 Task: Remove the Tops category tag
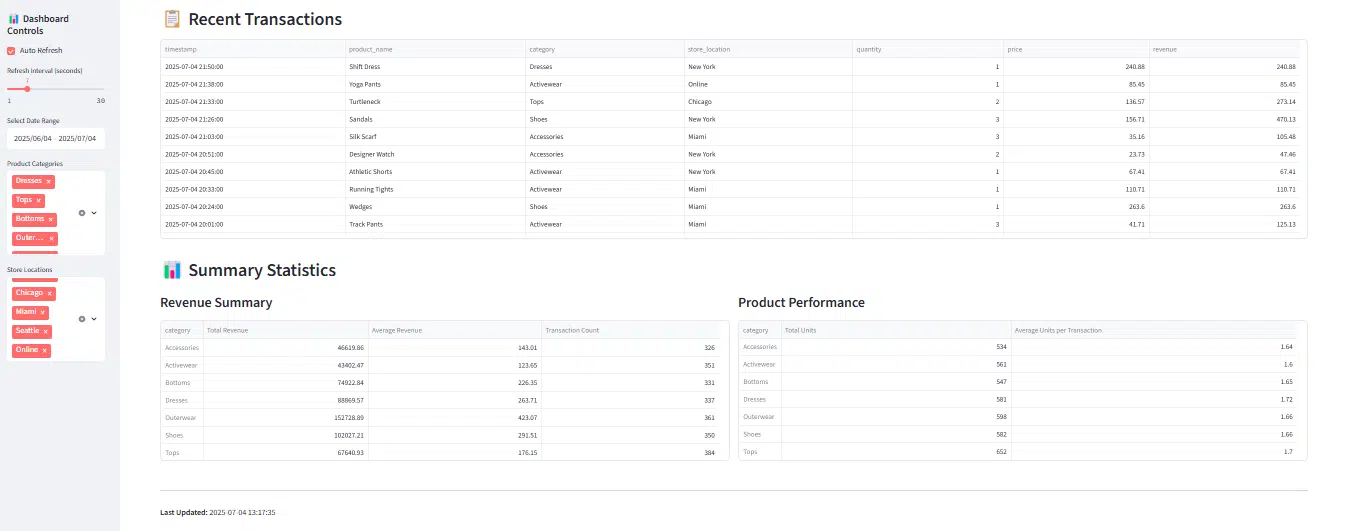40,201
